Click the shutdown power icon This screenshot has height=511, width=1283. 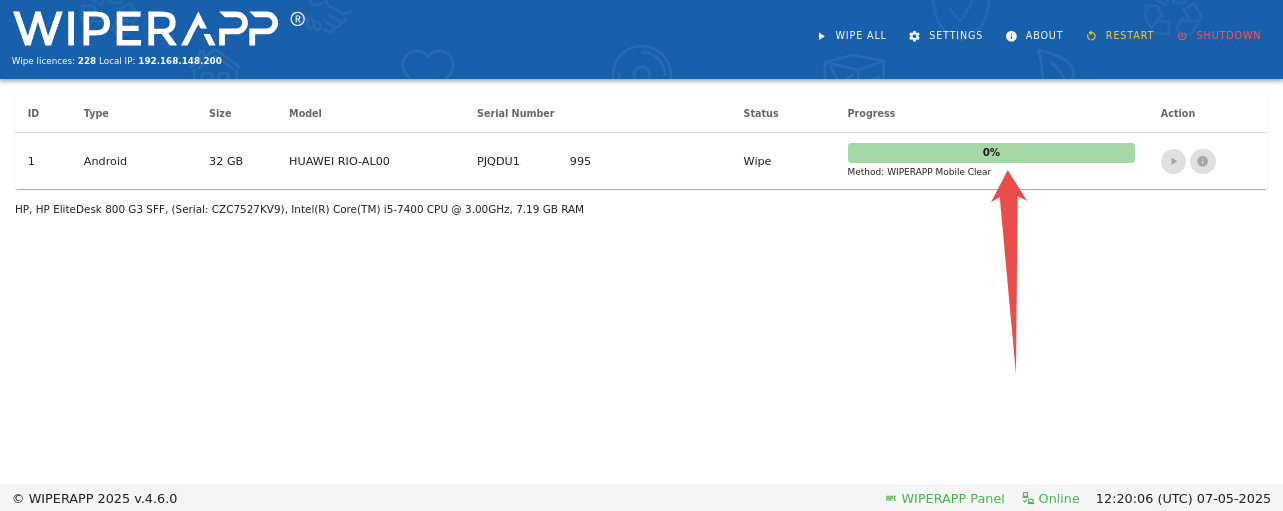[x=1182, y=36]
